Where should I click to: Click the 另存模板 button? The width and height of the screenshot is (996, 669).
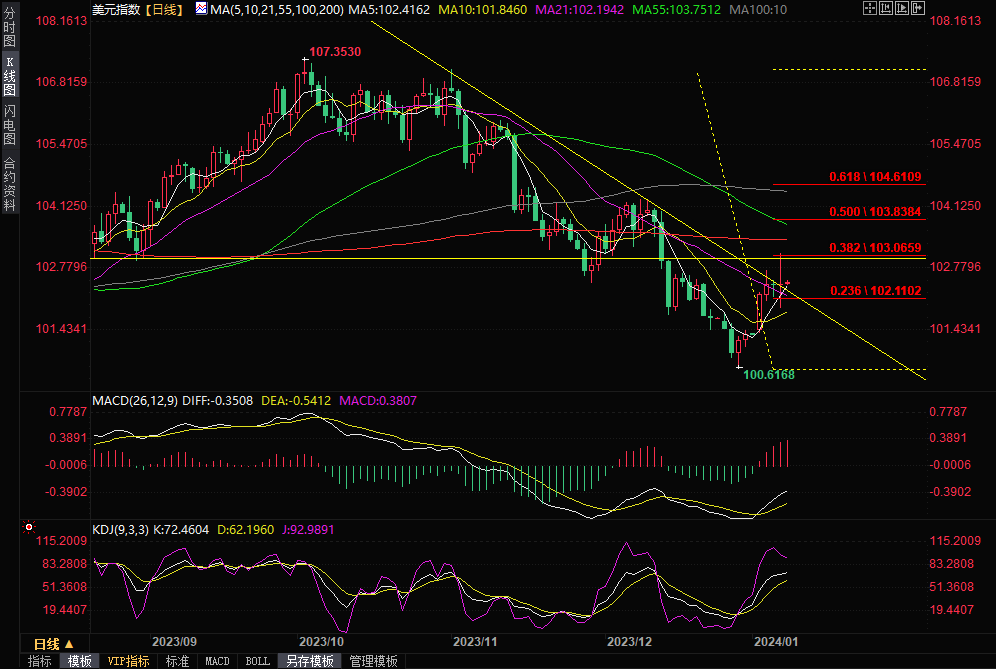(309, 661)
